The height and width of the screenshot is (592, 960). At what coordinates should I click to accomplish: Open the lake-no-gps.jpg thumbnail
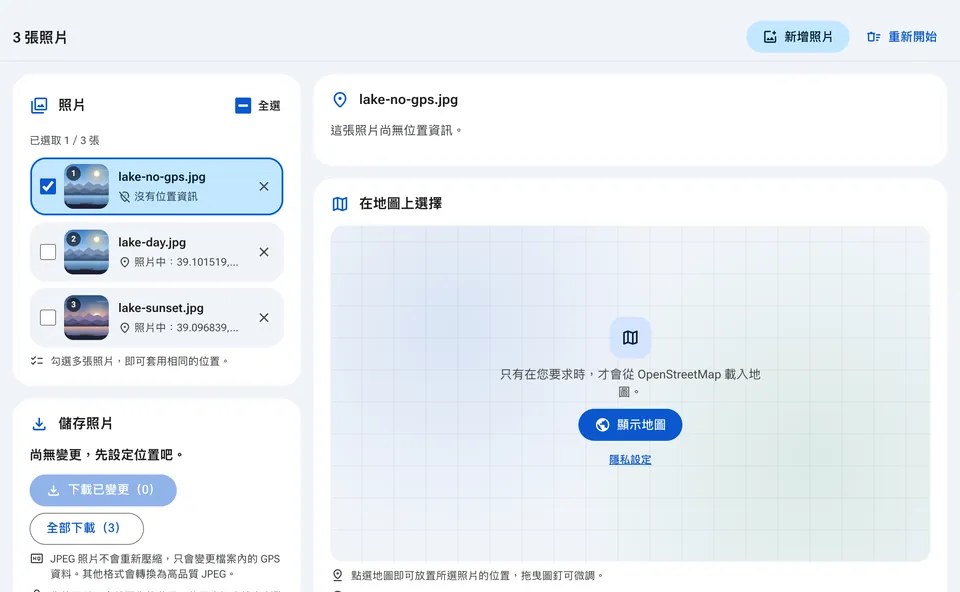pos(86,186)
